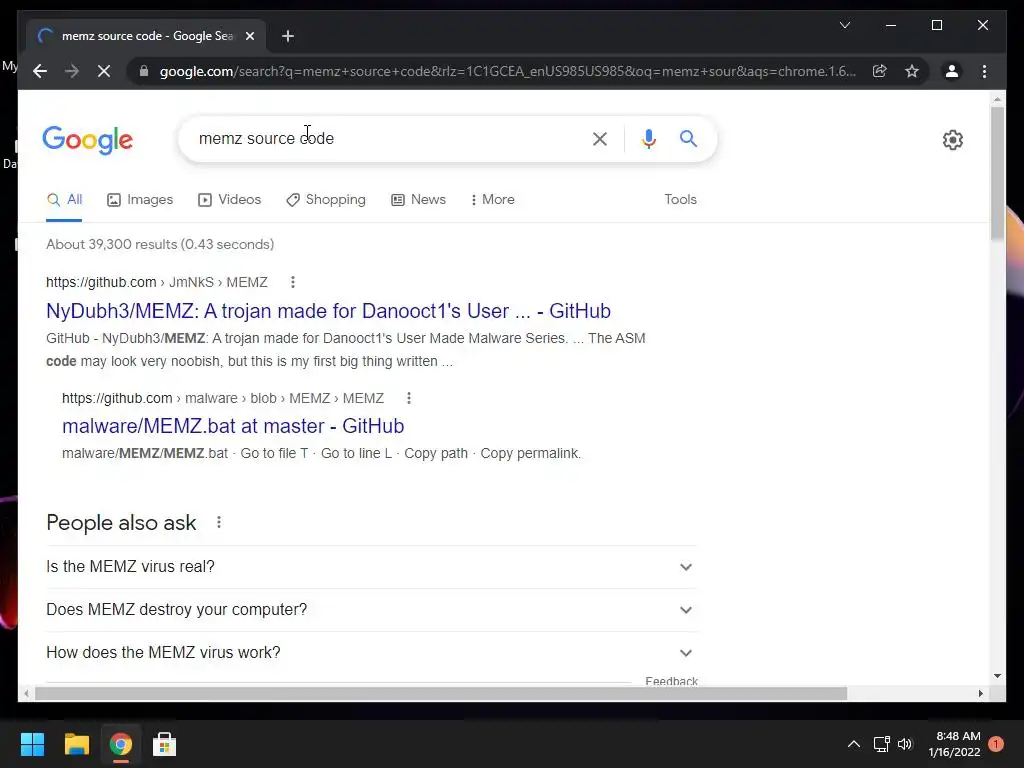Click the scroll down arrow of vertical scrollbar

(997, 677)
